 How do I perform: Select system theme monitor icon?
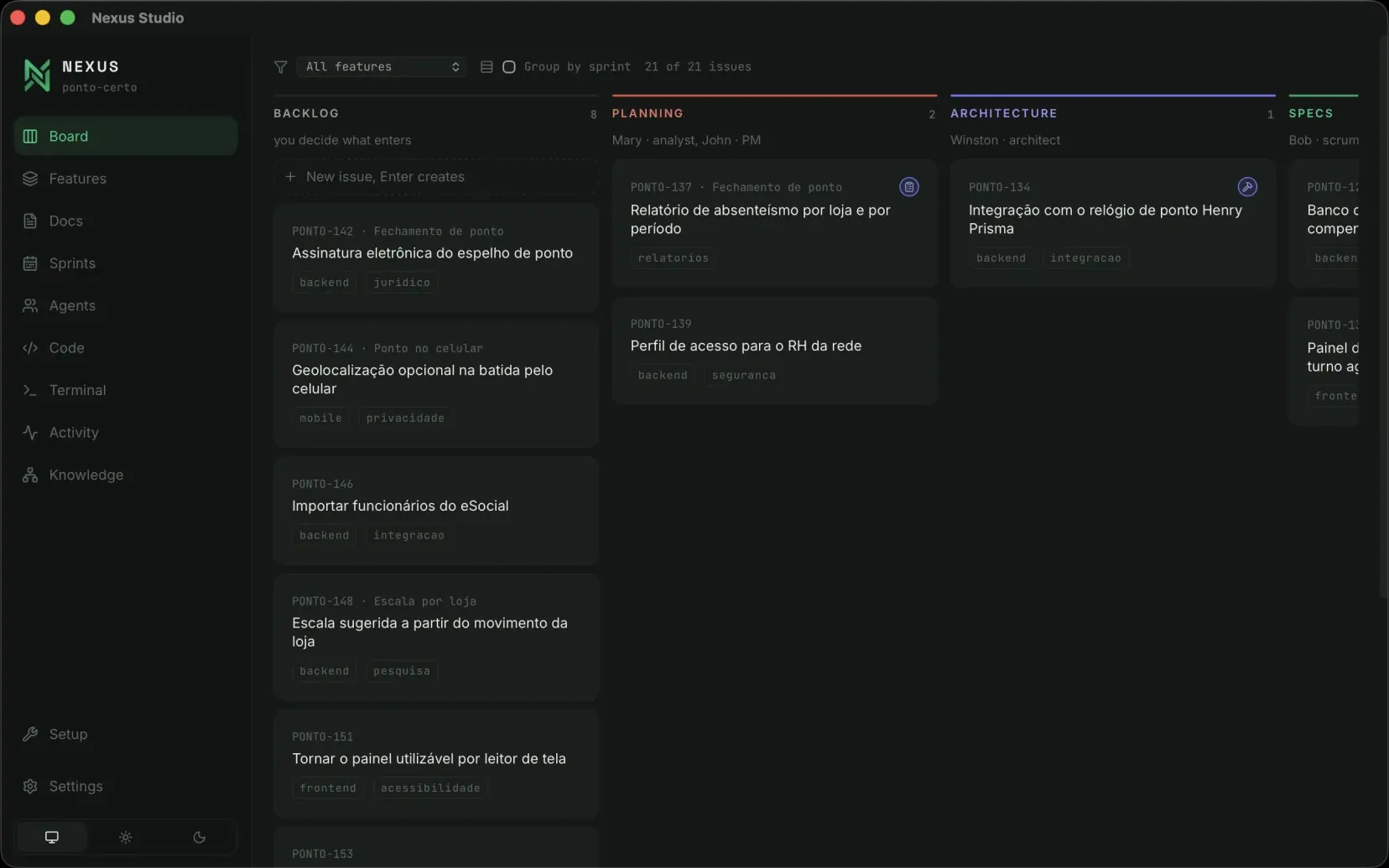[52, 837]
